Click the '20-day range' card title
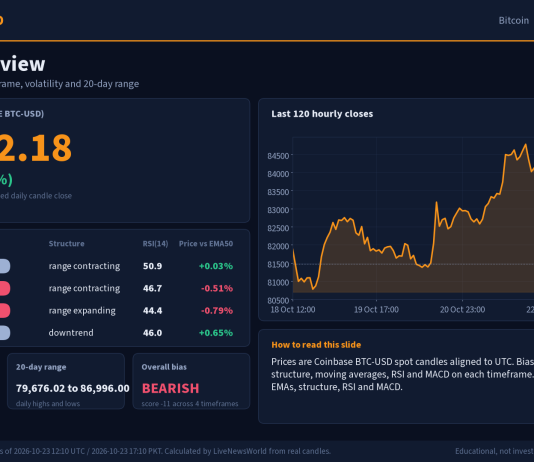The image size is (534, 462). (41, 367)
